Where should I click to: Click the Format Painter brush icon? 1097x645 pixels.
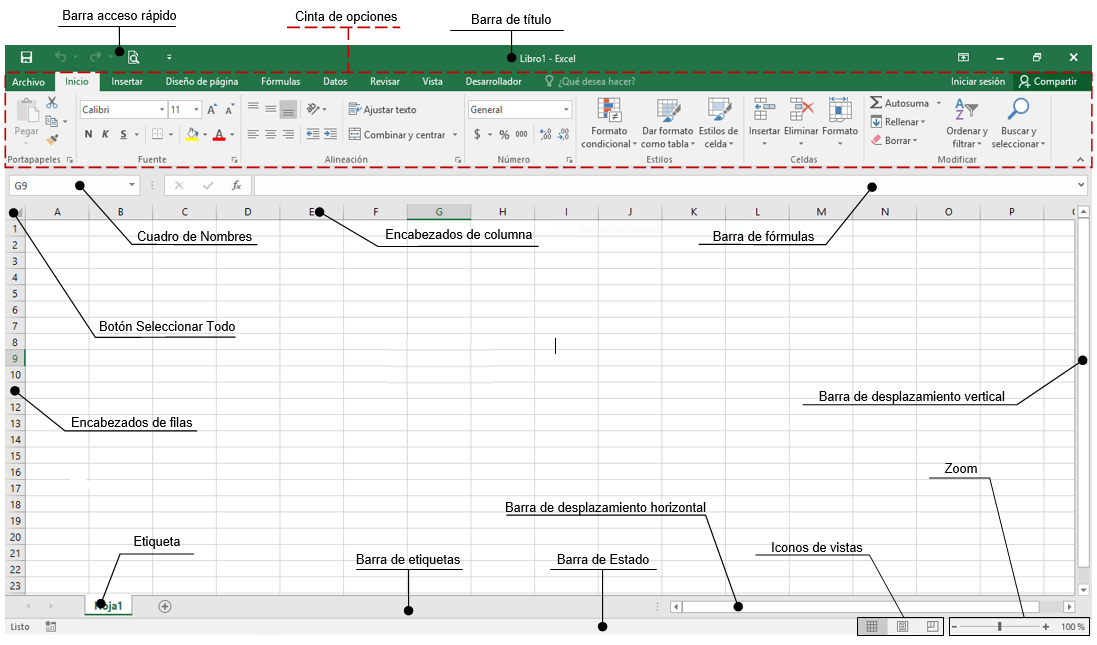tap(52, 140)
